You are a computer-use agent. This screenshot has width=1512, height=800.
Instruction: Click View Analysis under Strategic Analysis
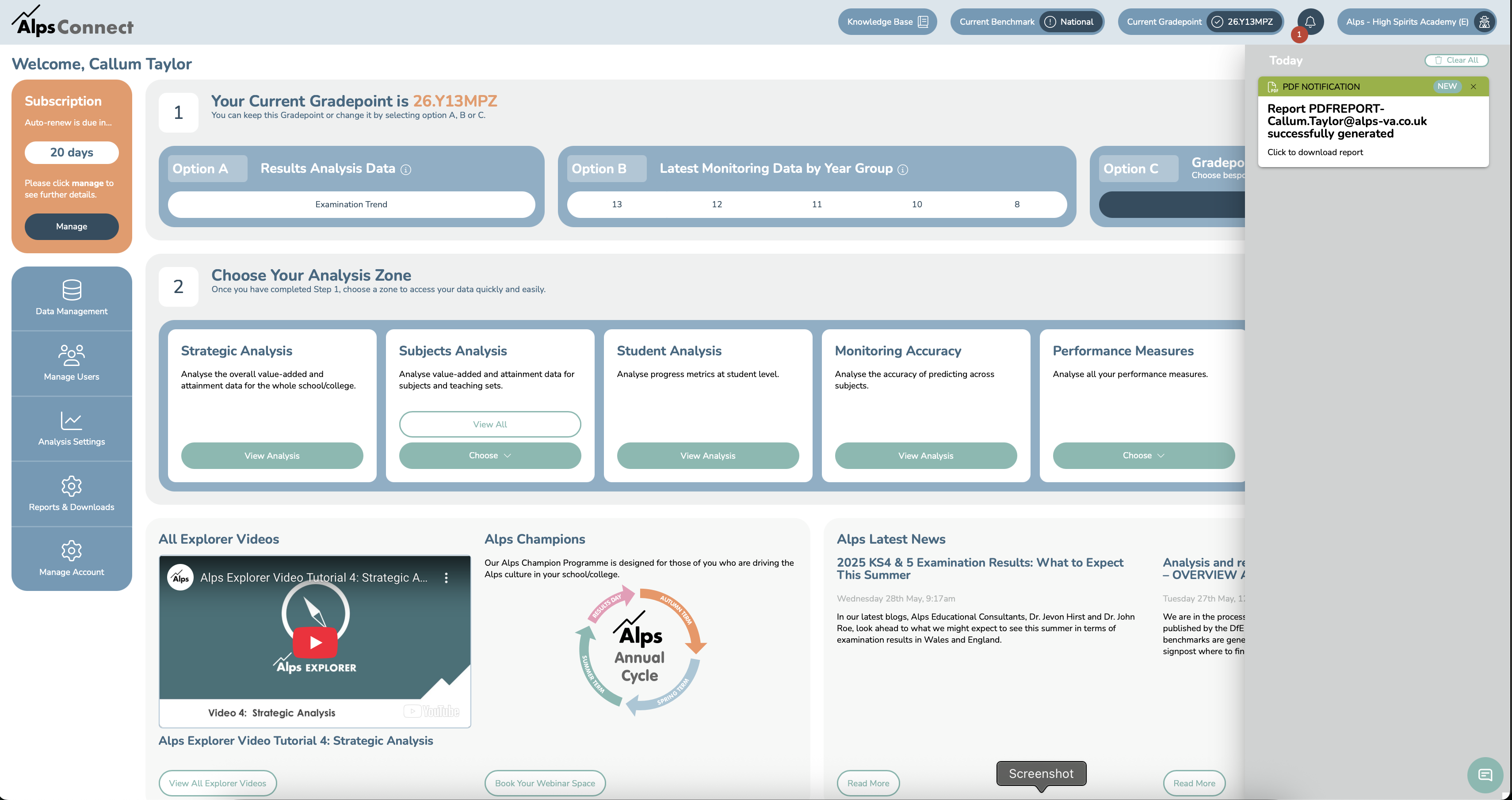point(272,455)
